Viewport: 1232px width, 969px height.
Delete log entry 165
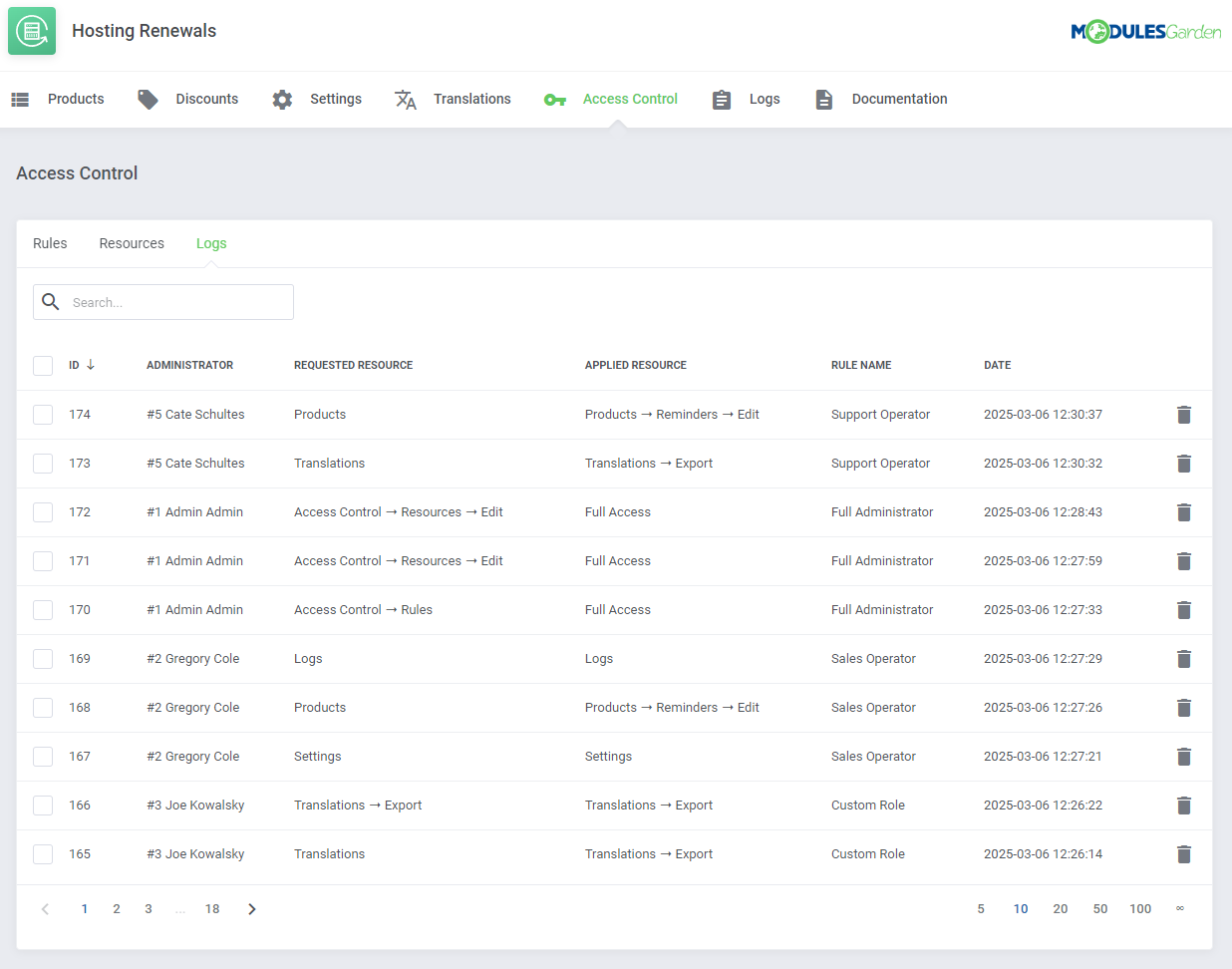pyautogui.click(x=1184, y=854)
